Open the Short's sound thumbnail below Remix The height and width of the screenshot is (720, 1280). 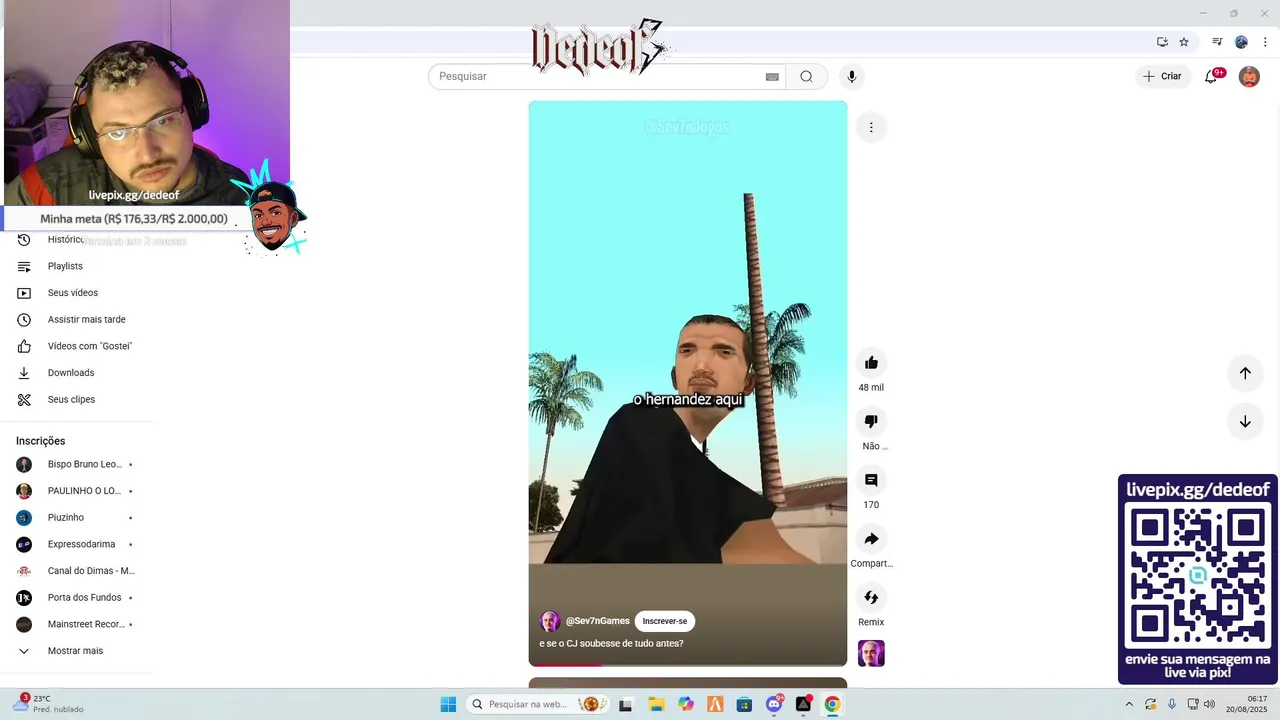(871, 654)
